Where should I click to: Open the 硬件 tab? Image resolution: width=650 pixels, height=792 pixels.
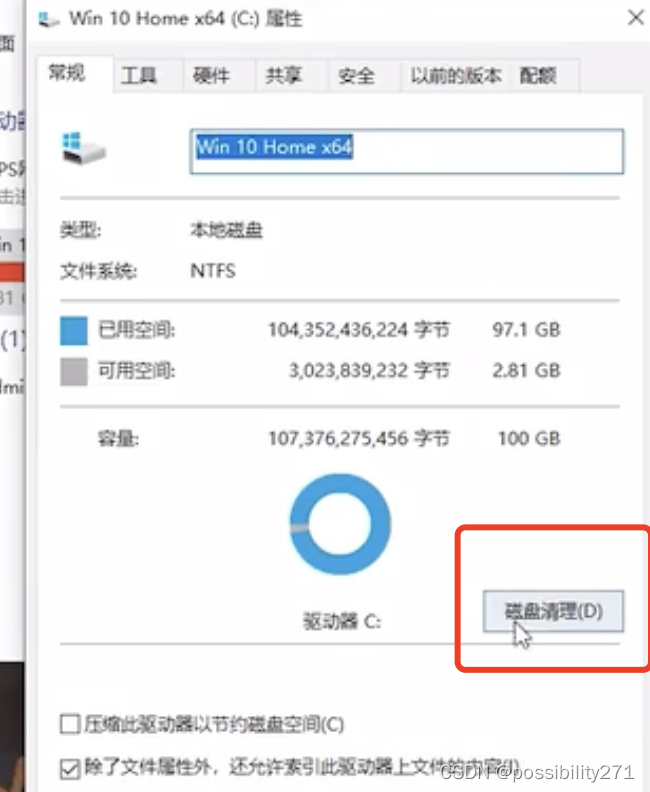pos(219,76)
